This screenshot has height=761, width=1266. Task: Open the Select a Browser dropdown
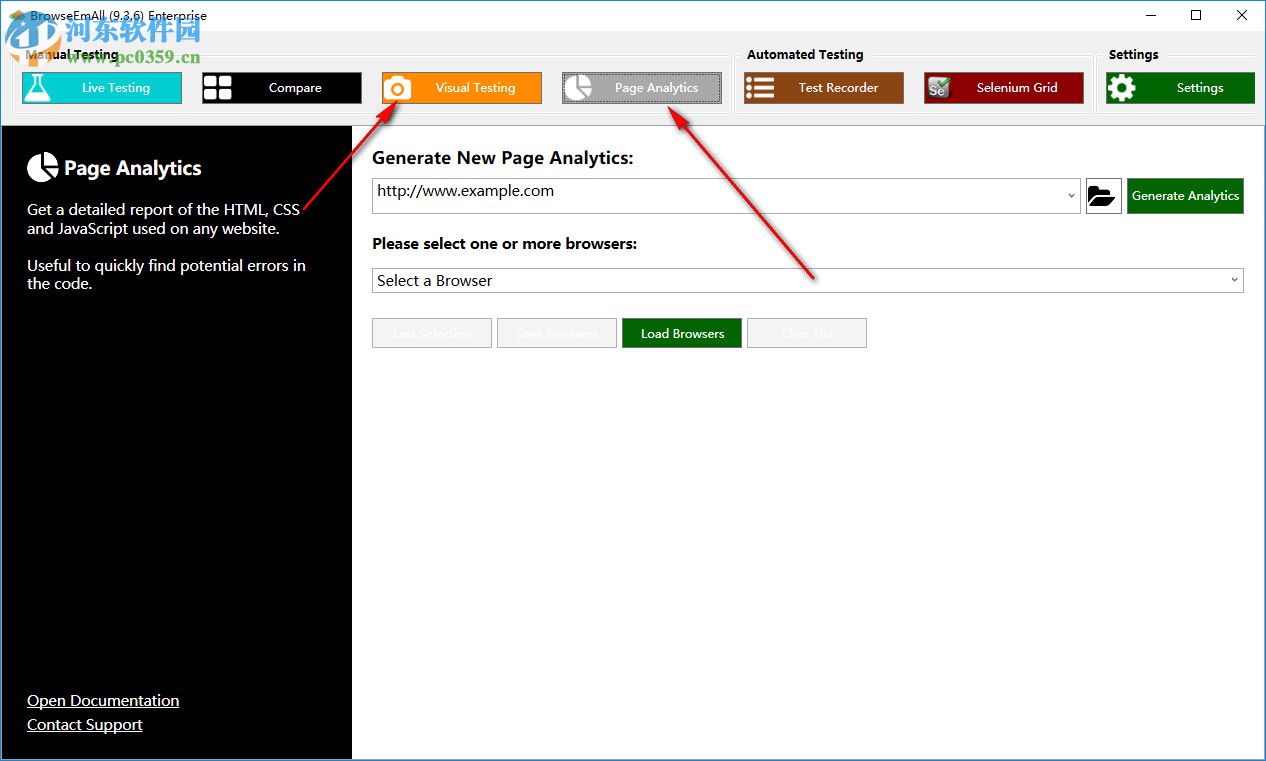(x=808, y=281)
